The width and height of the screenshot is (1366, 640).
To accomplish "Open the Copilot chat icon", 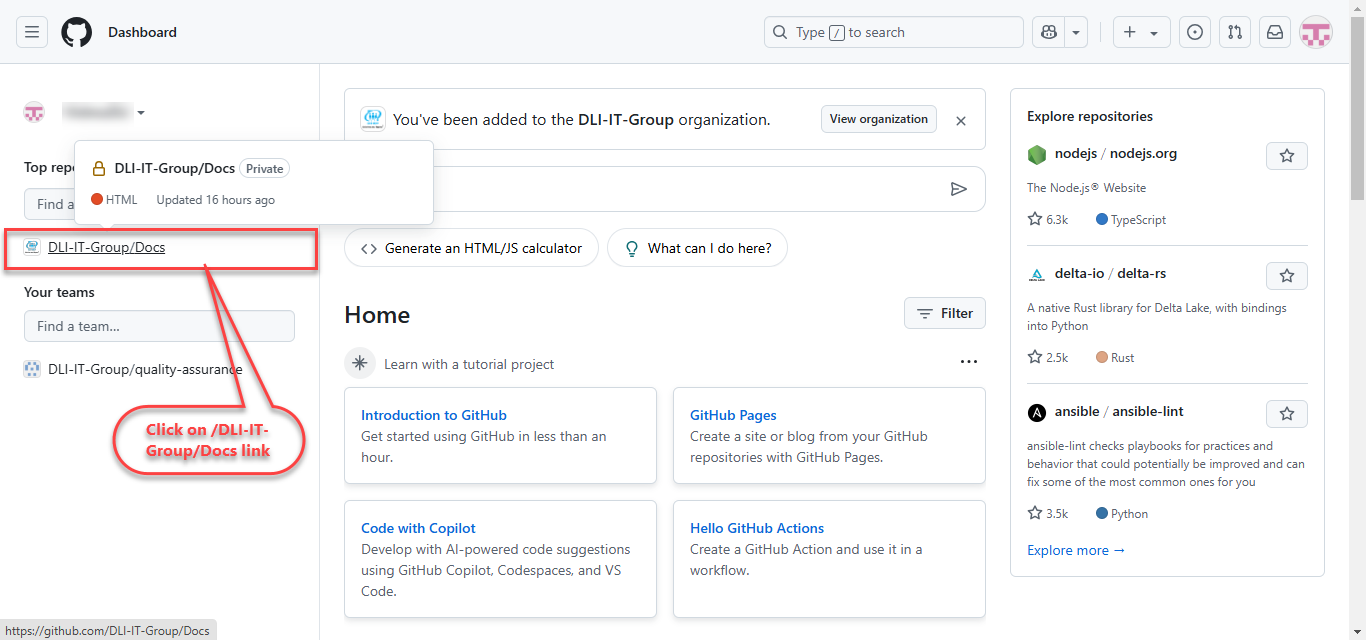I will pos(1048,32).
